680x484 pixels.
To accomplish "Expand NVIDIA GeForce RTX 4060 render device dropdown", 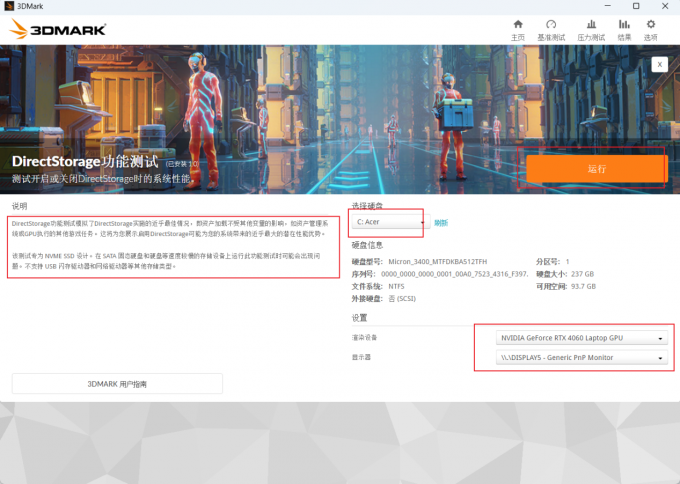I will (x=582, y=338).
